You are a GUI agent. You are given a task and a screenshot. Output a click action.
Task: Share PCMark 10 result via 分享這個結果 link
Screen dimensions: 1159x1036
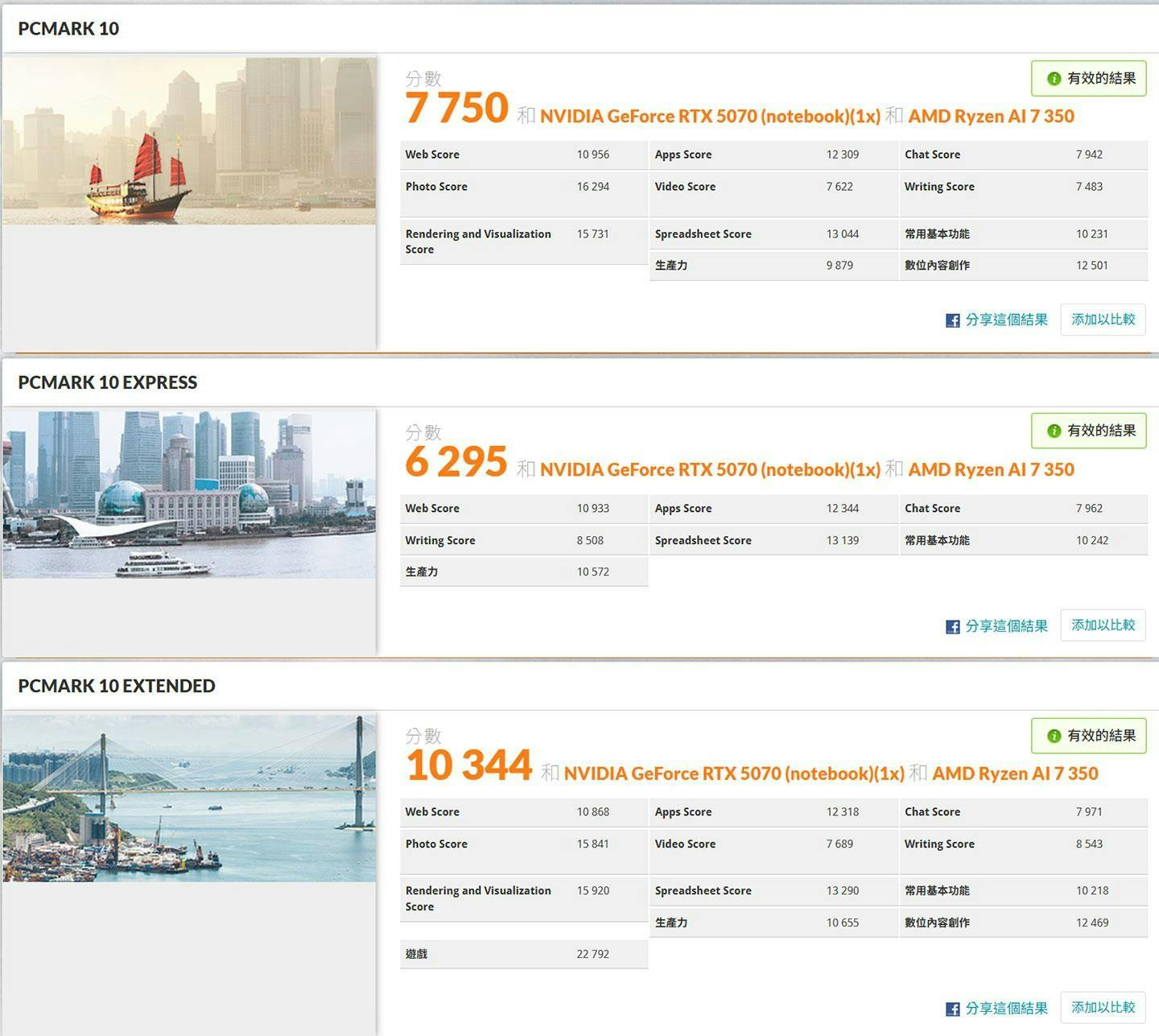1007,320
